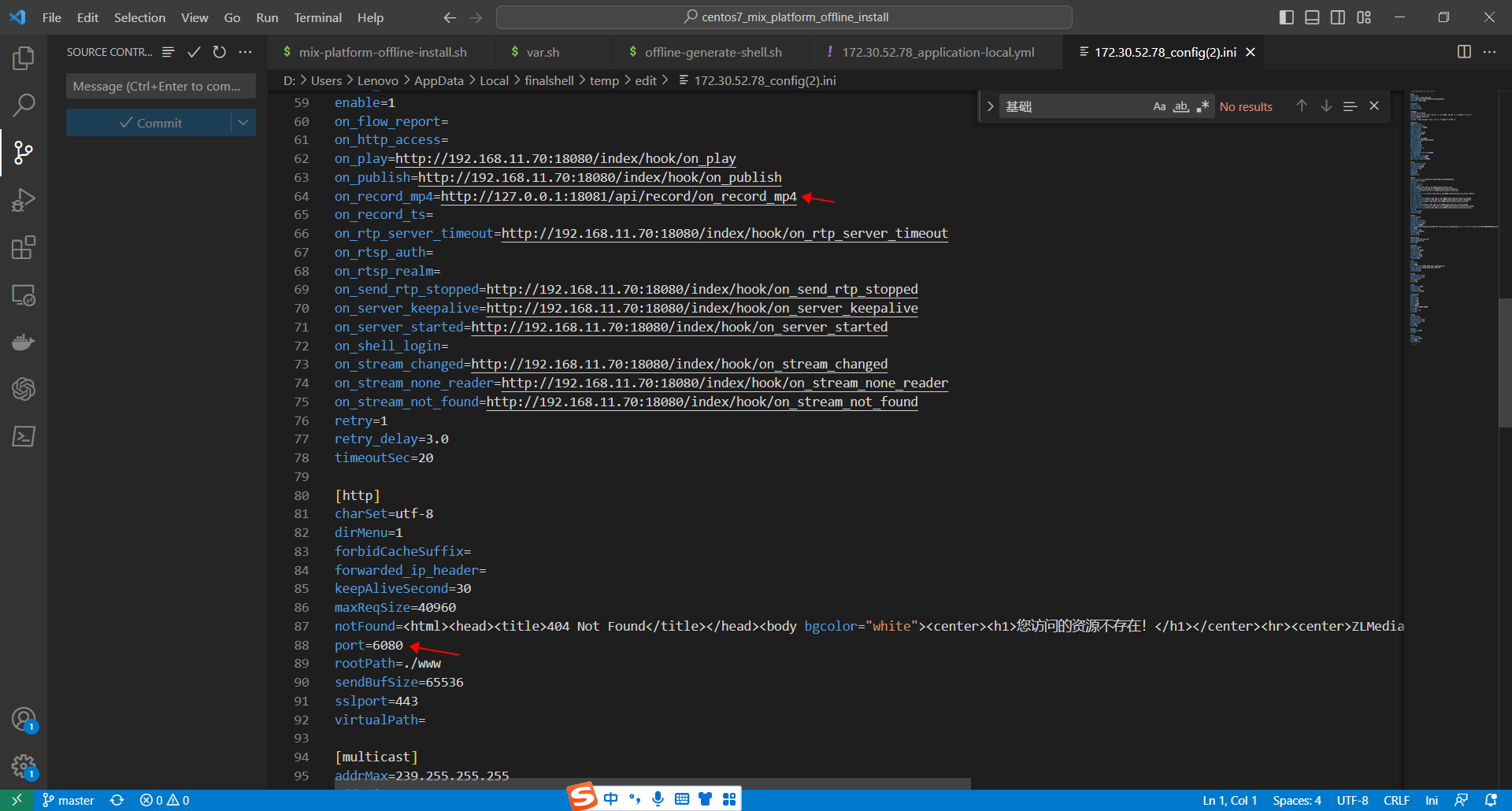1512x811 pixels.
Task: Toggle Use Regular Expression in find widget
Action: coord(1203,106)
